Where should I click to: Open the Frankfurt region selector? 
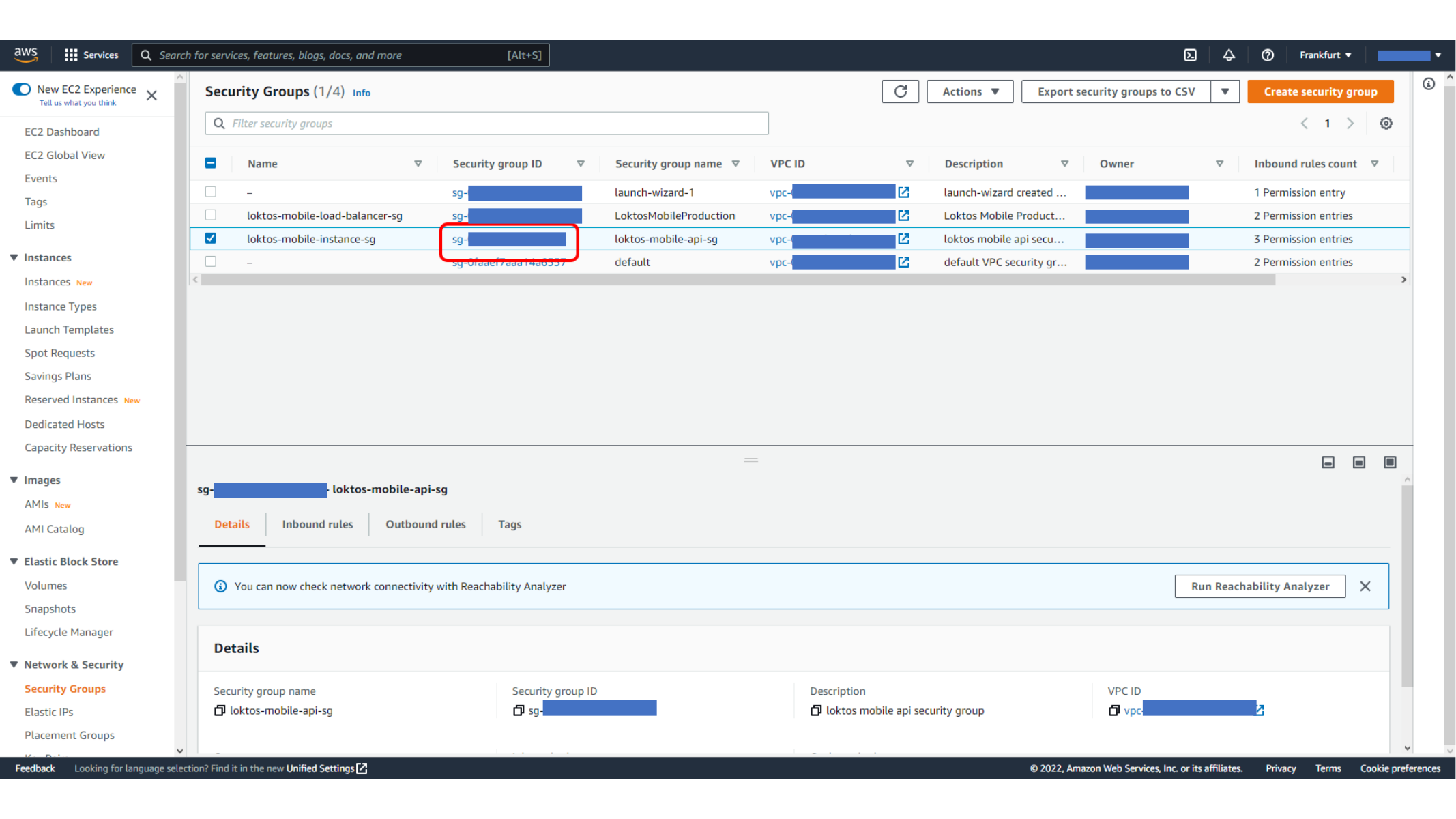[x=1325, y=55]
